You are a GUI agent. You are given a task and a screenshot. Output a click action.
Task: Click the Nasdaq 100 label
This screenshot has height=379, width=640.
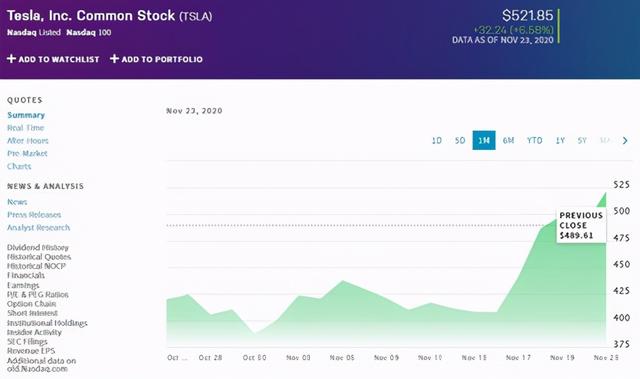coord(89,32)
